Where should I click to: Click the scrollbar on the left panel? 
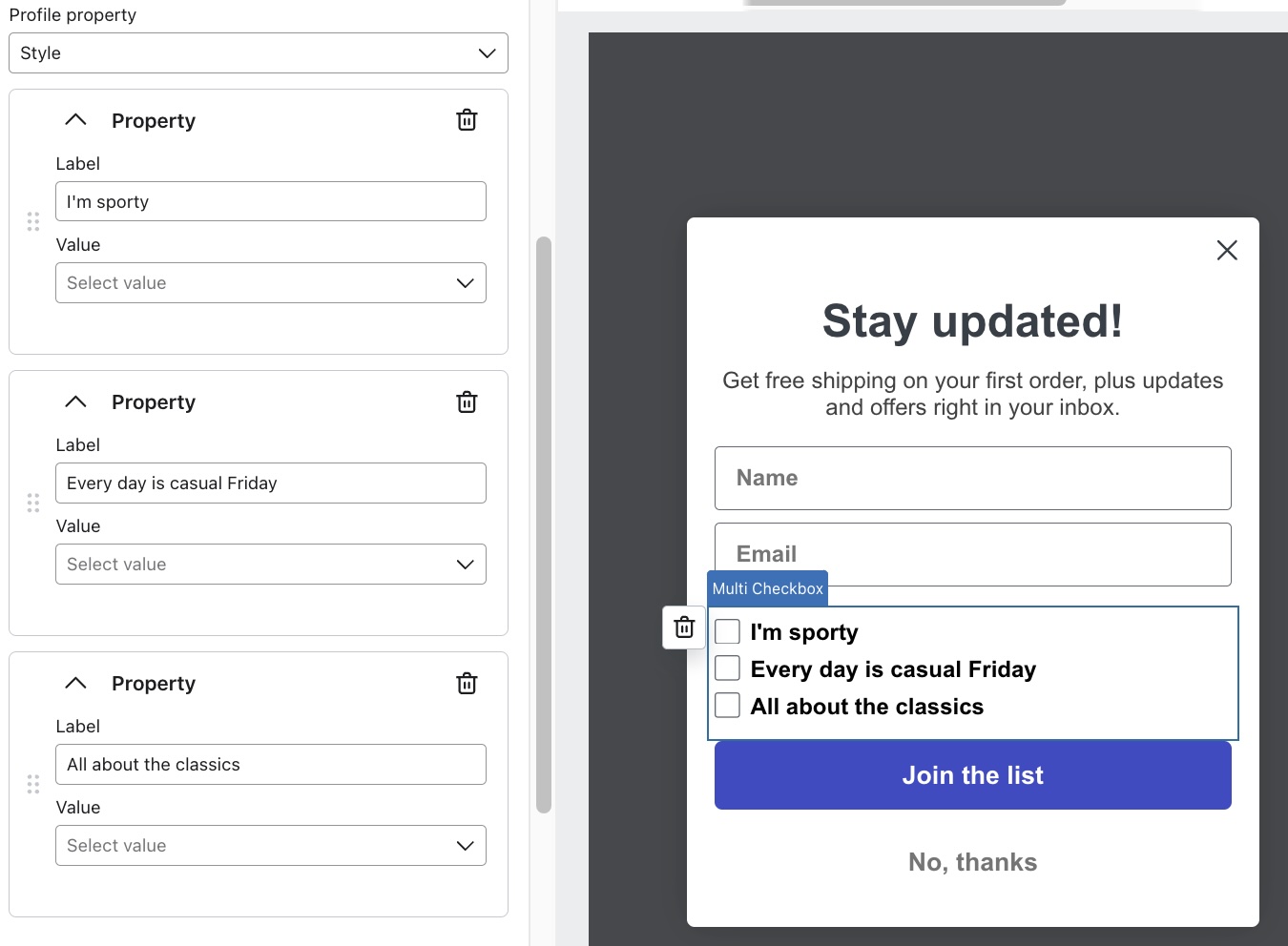(x=543, y=524)
